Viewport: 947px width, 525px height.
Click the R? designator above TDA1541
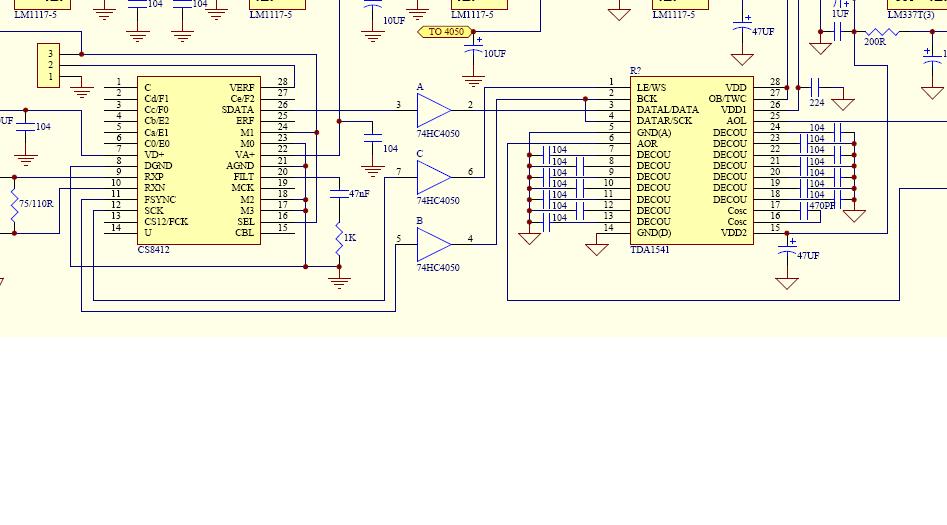(635, 71)
